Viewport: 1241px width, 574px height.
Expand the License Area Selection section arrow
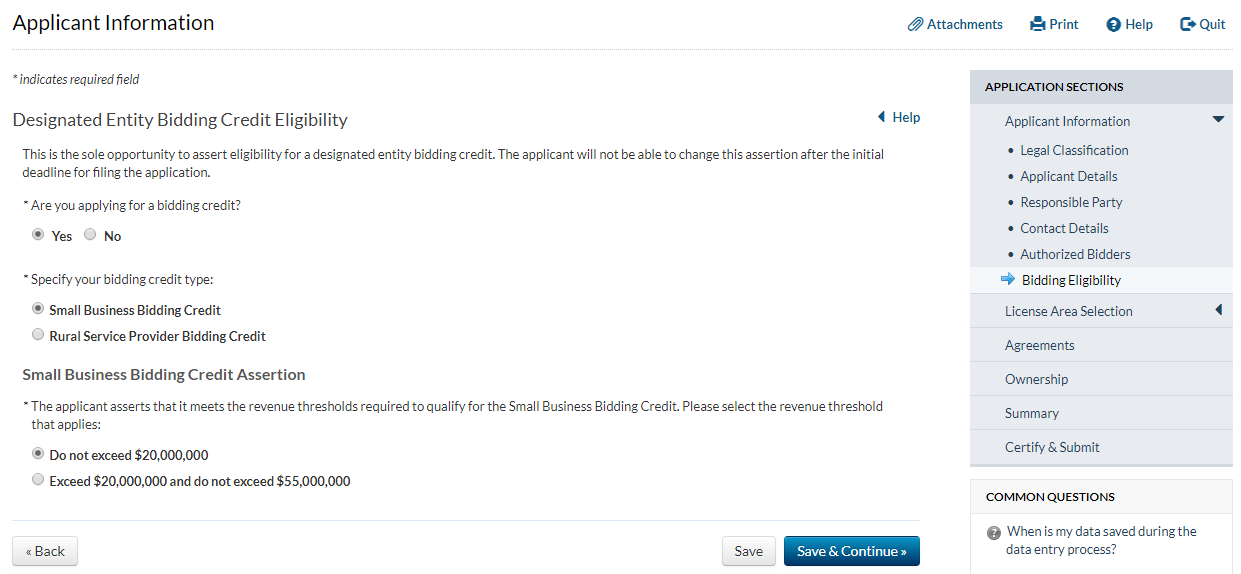[1218, 311]
